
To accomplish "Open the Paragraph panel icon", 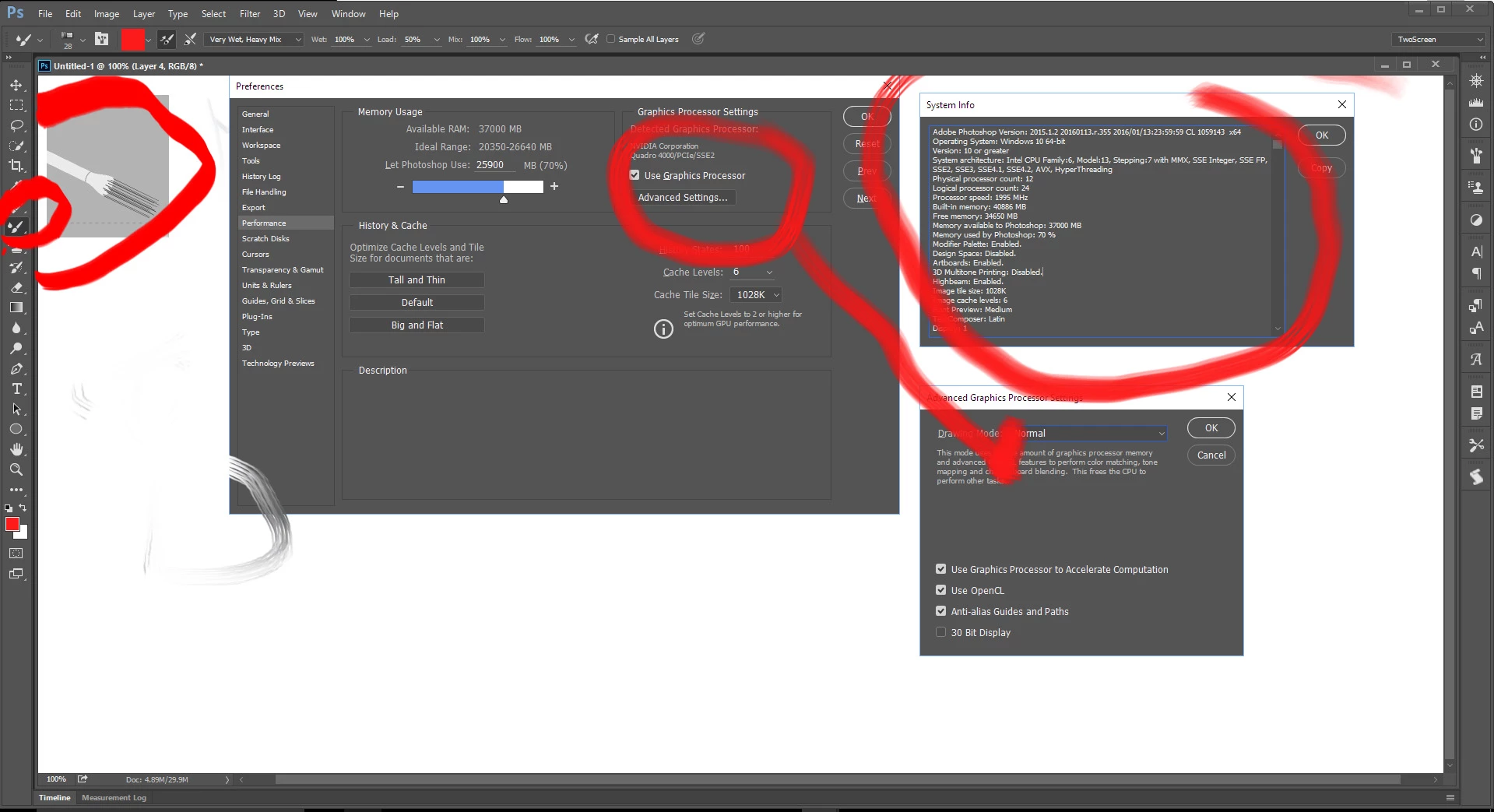I will 1476,273.
